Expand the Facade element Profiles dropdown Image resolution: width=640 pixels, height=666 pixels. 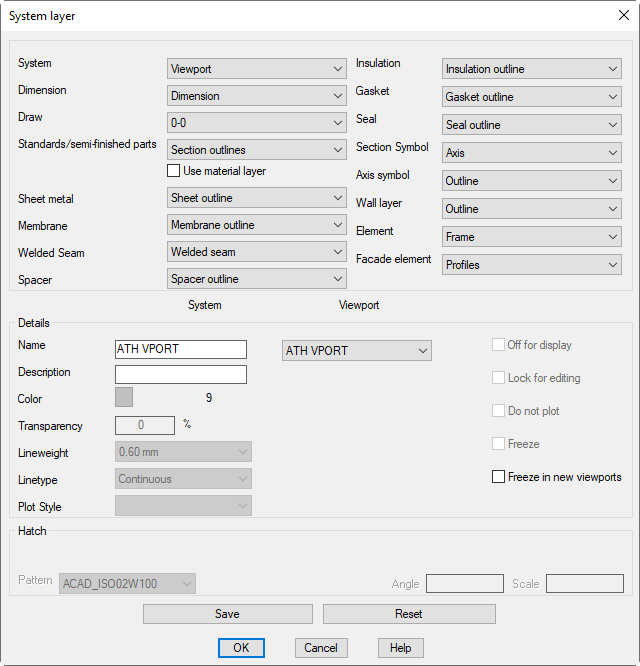pyautogui.click(x=531, y=265)
